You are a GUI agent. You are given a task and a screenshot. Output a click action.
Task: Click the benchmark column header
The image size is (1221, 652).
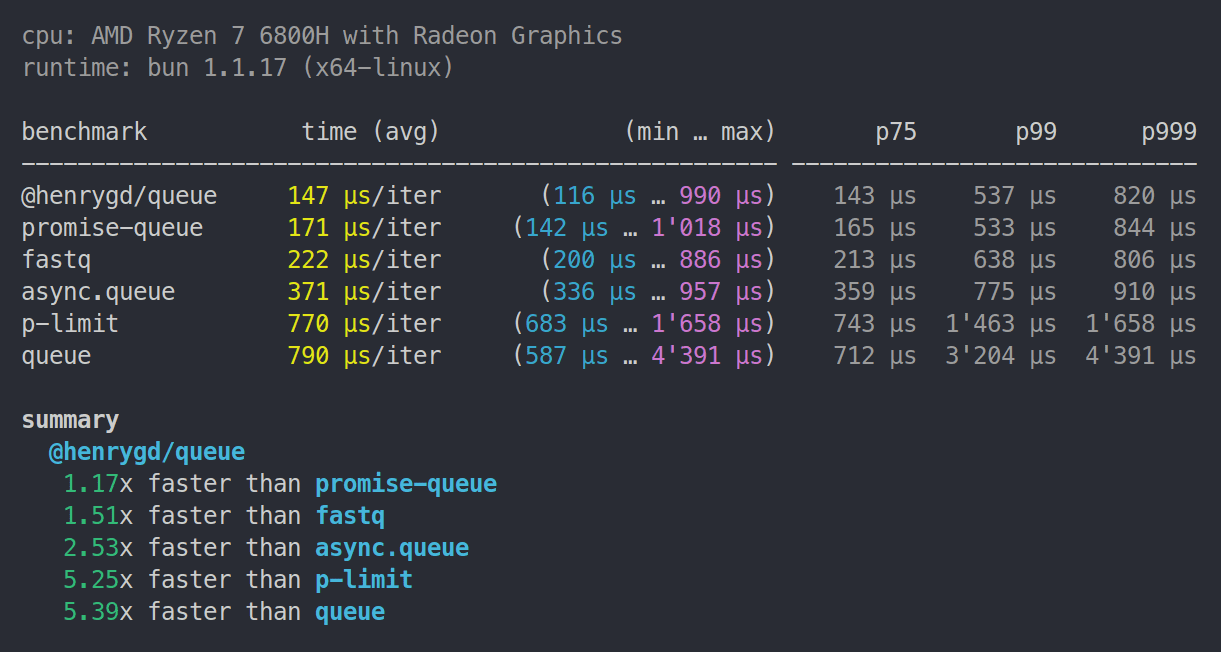pos(84,131)
